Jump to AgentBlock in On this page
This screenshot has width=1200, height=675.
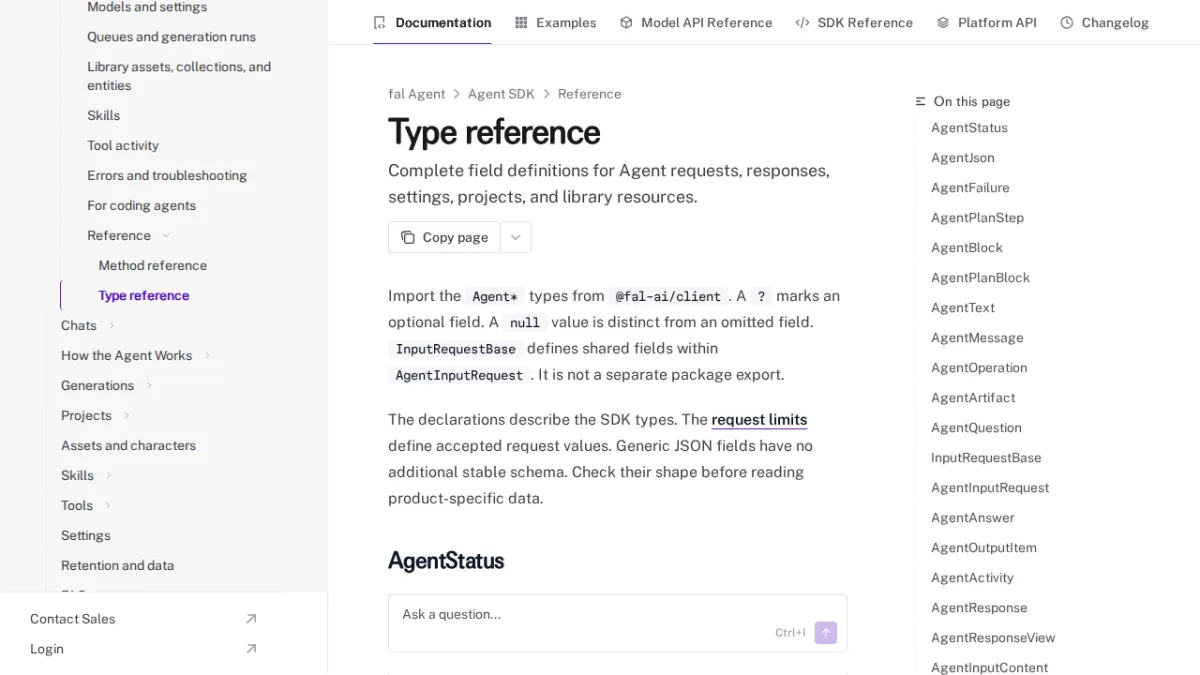(x=967, y=248)
